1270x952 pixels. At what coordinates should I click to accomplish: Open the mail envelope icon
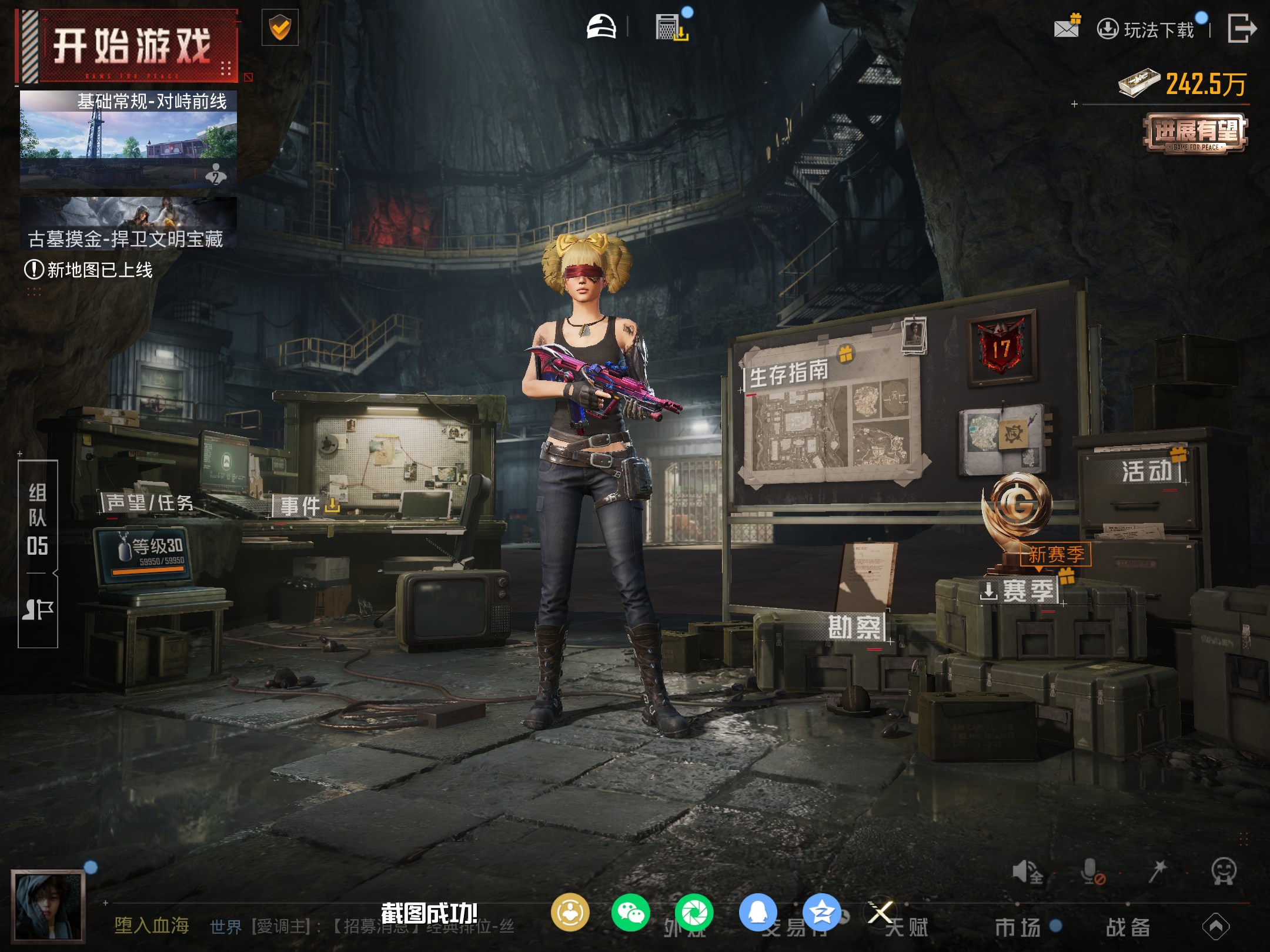[x=1067, y=28]
